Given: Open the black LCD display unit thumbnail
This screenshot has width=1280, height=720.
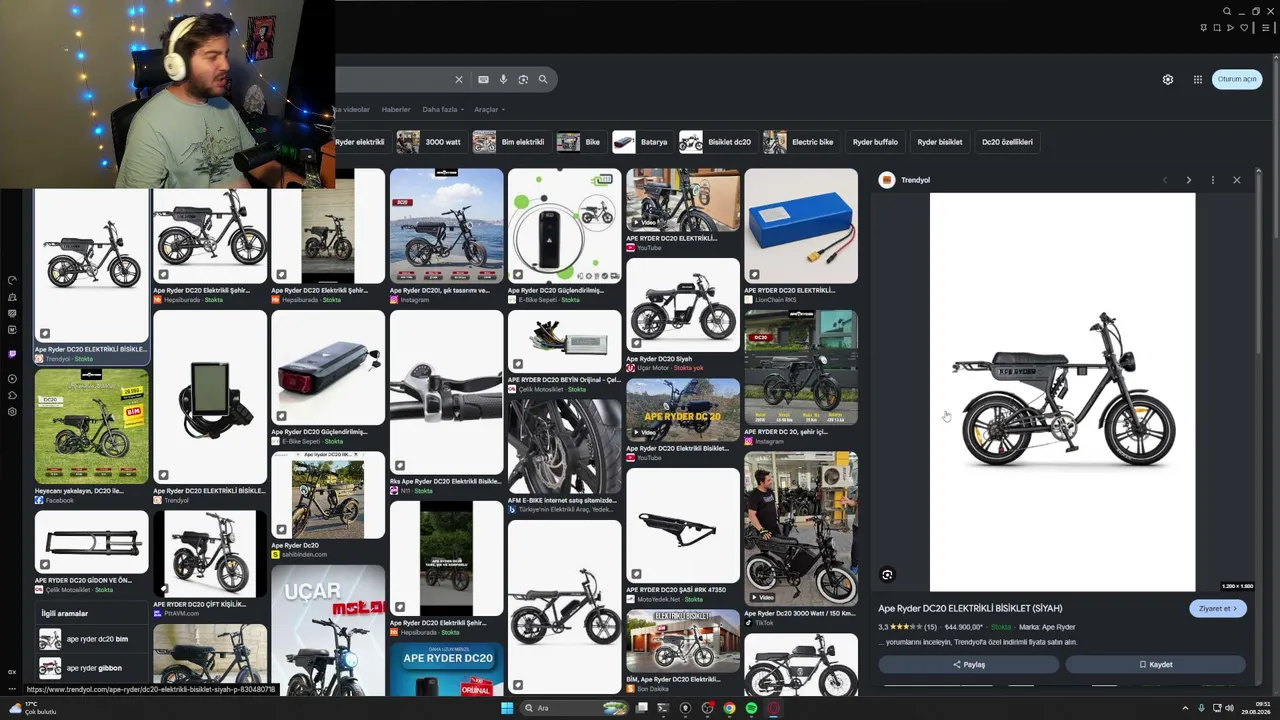Looking at the screenshot, I should (210, 397).
